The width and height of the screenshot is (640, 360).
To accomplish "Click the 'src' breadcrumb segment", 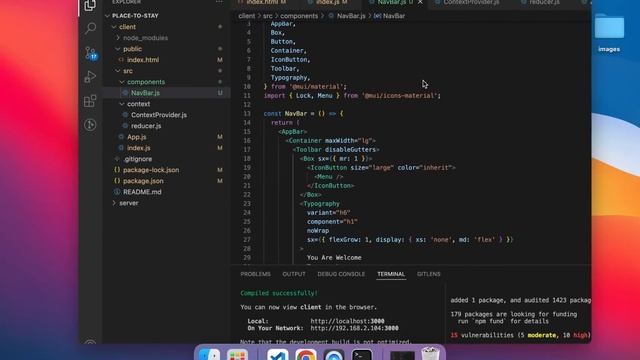I will click(267, 16).
